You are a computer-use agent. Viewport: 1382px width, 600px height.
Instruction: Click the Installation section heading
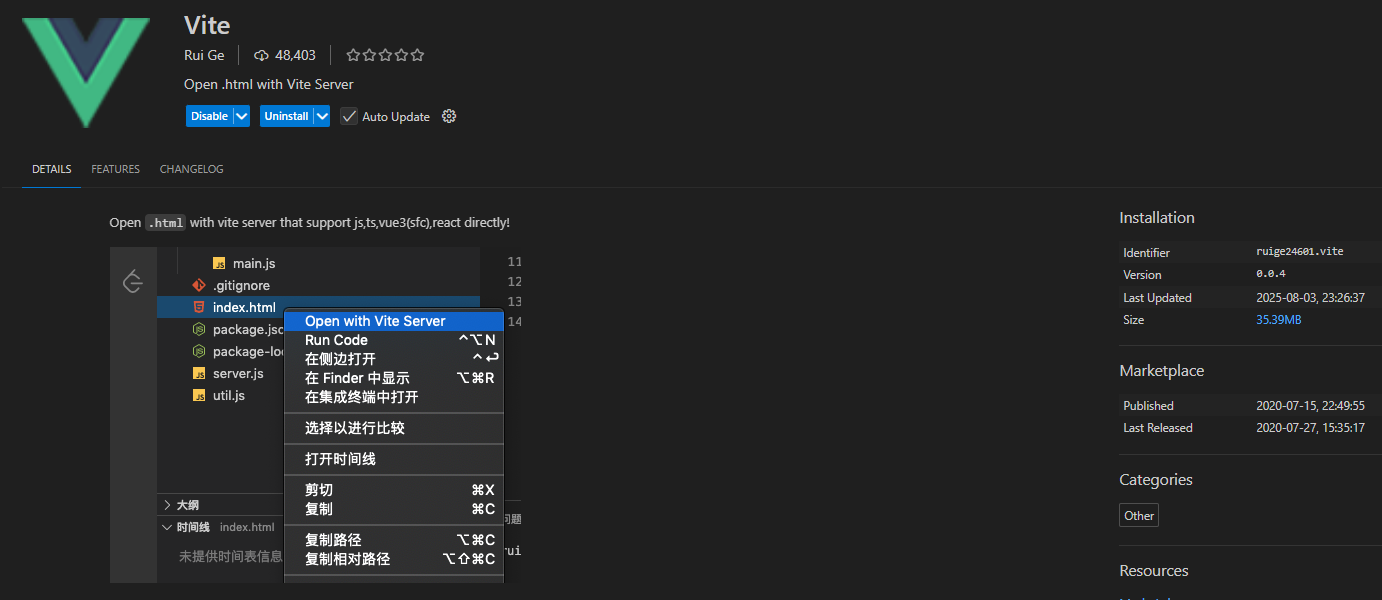(x=1157, y=217)
